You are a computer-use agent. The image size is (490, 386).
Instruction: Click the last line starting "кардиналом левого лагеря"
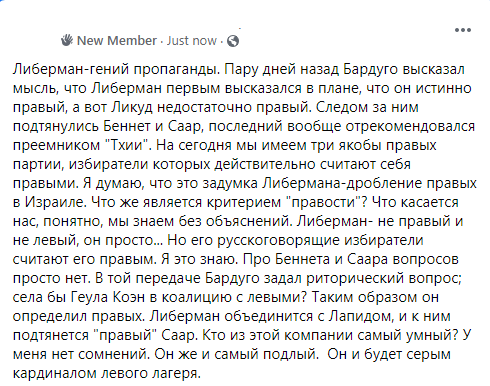107,373
